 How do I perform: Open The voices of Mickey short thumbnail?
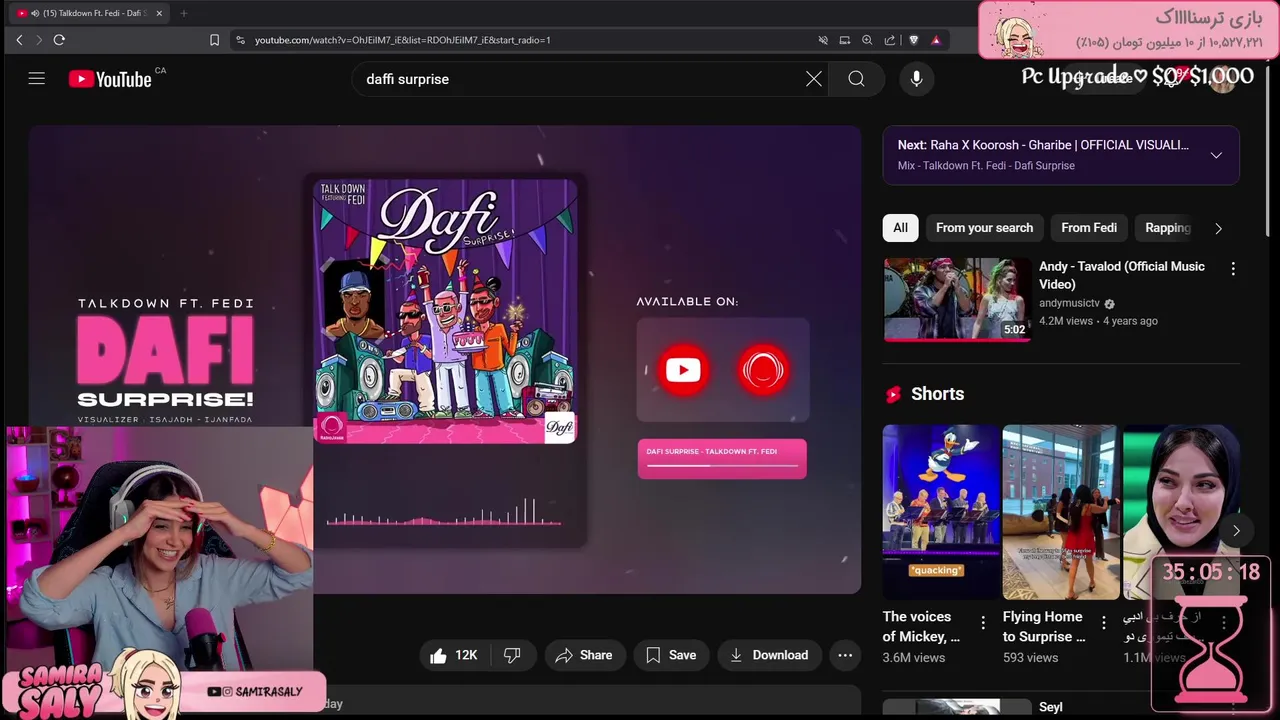[x=941, y=512]
